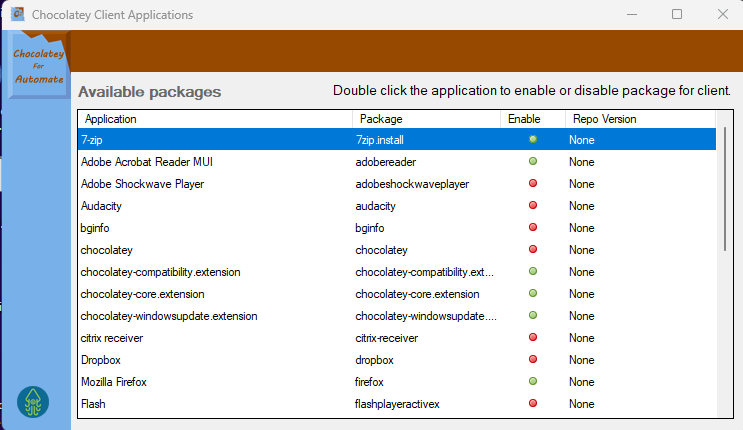The height and width of the screenshot is (430, 743).
Task: Toggle the enable indicator for Adobe Shockwave Player
Action: coord(533,183)
